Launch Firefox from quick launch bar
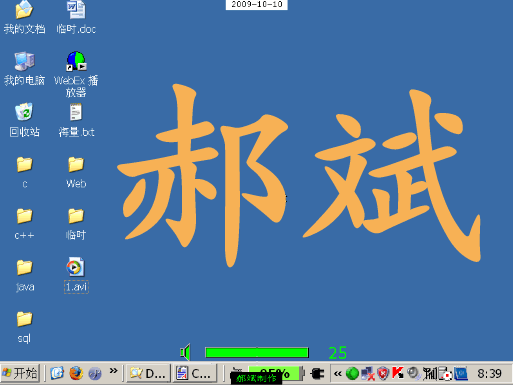This screenshot has height=385, width=513. 76,373
